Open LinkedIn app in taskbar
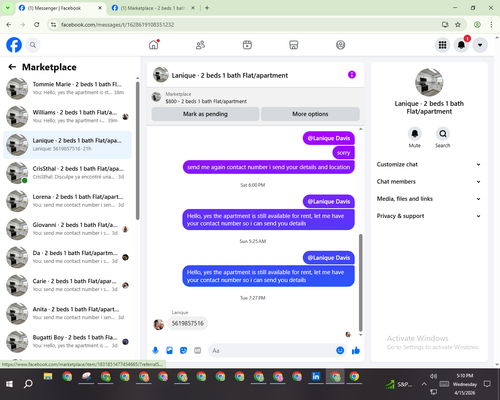Image resolution: width=500 pixels, height=400 pixels. 316,377
